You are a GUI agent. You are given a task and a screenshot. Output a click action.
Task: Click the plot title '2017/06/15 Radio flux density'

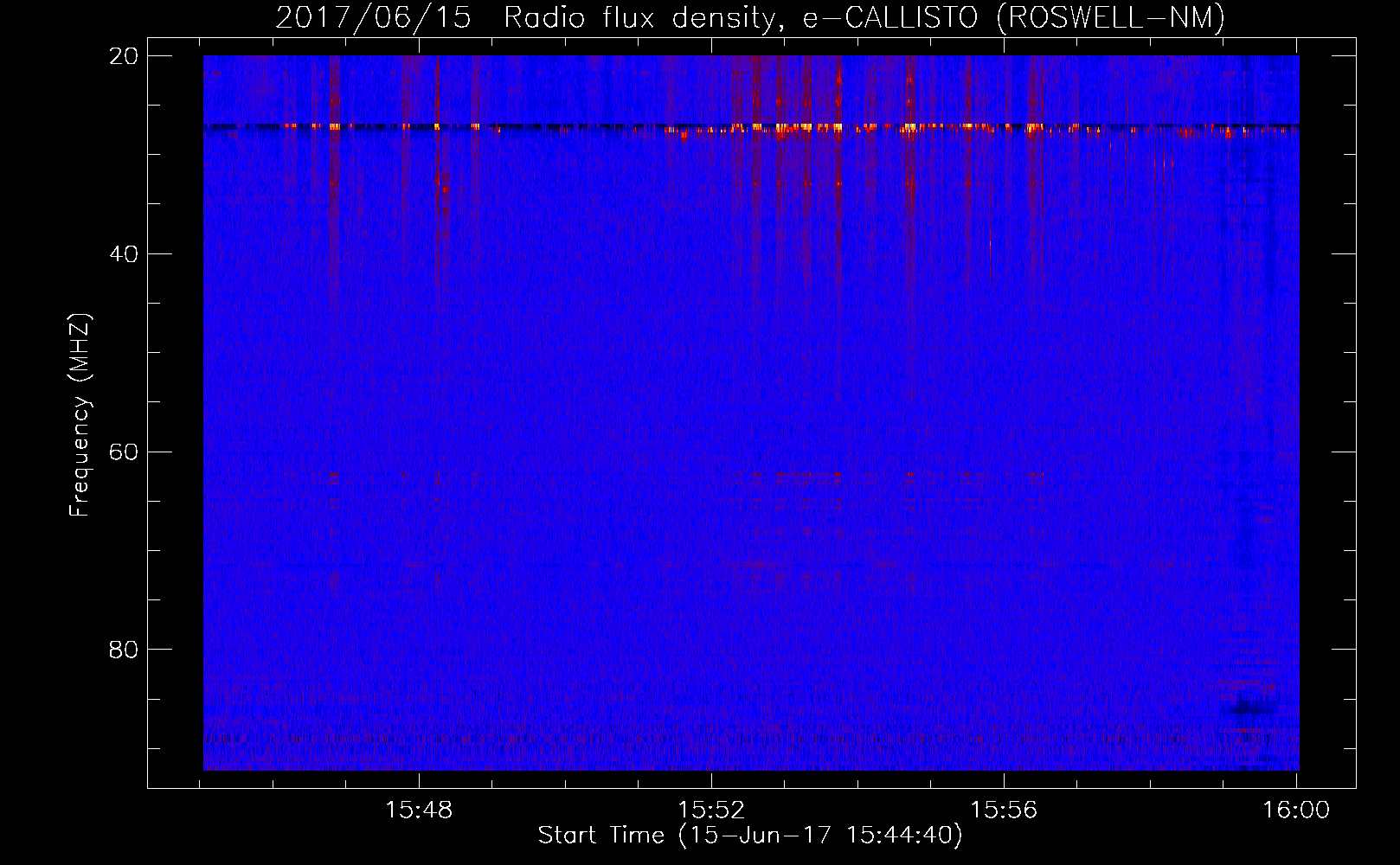[750, 18]
